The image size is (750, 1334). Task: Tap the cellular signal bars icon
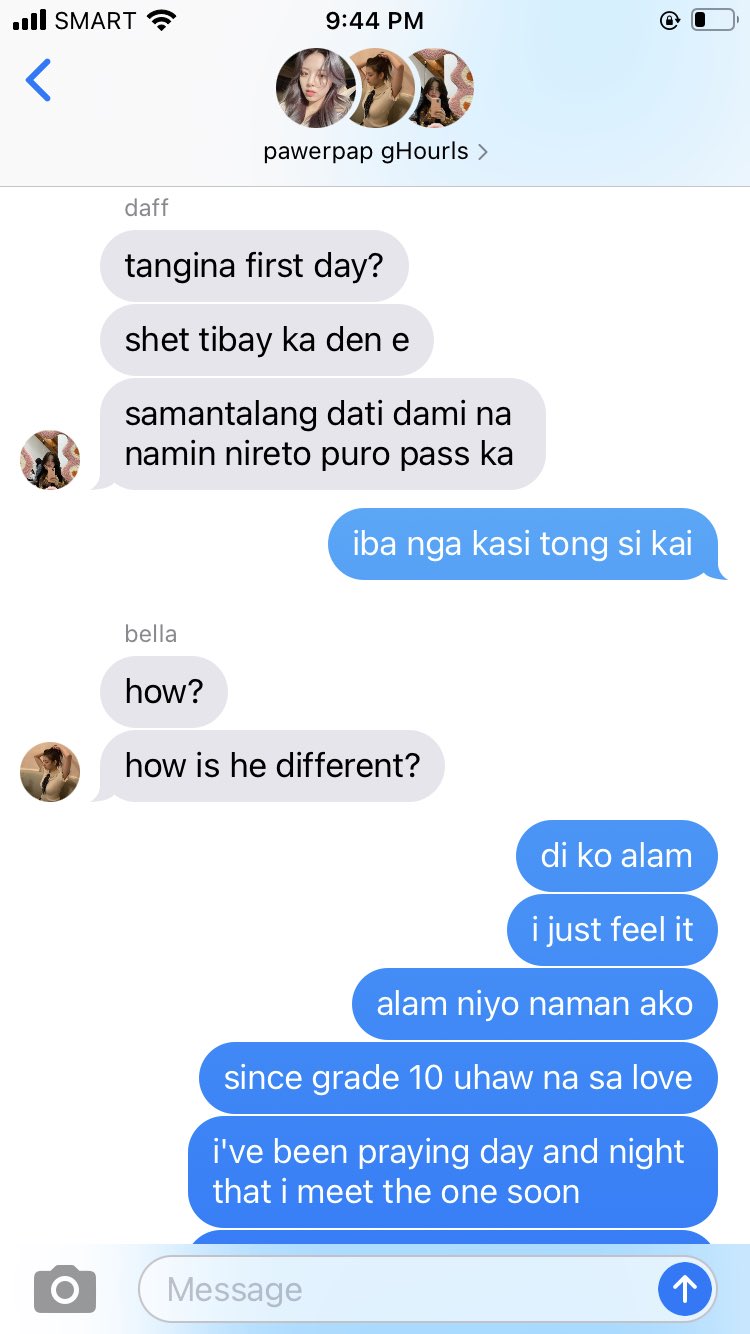30,19
